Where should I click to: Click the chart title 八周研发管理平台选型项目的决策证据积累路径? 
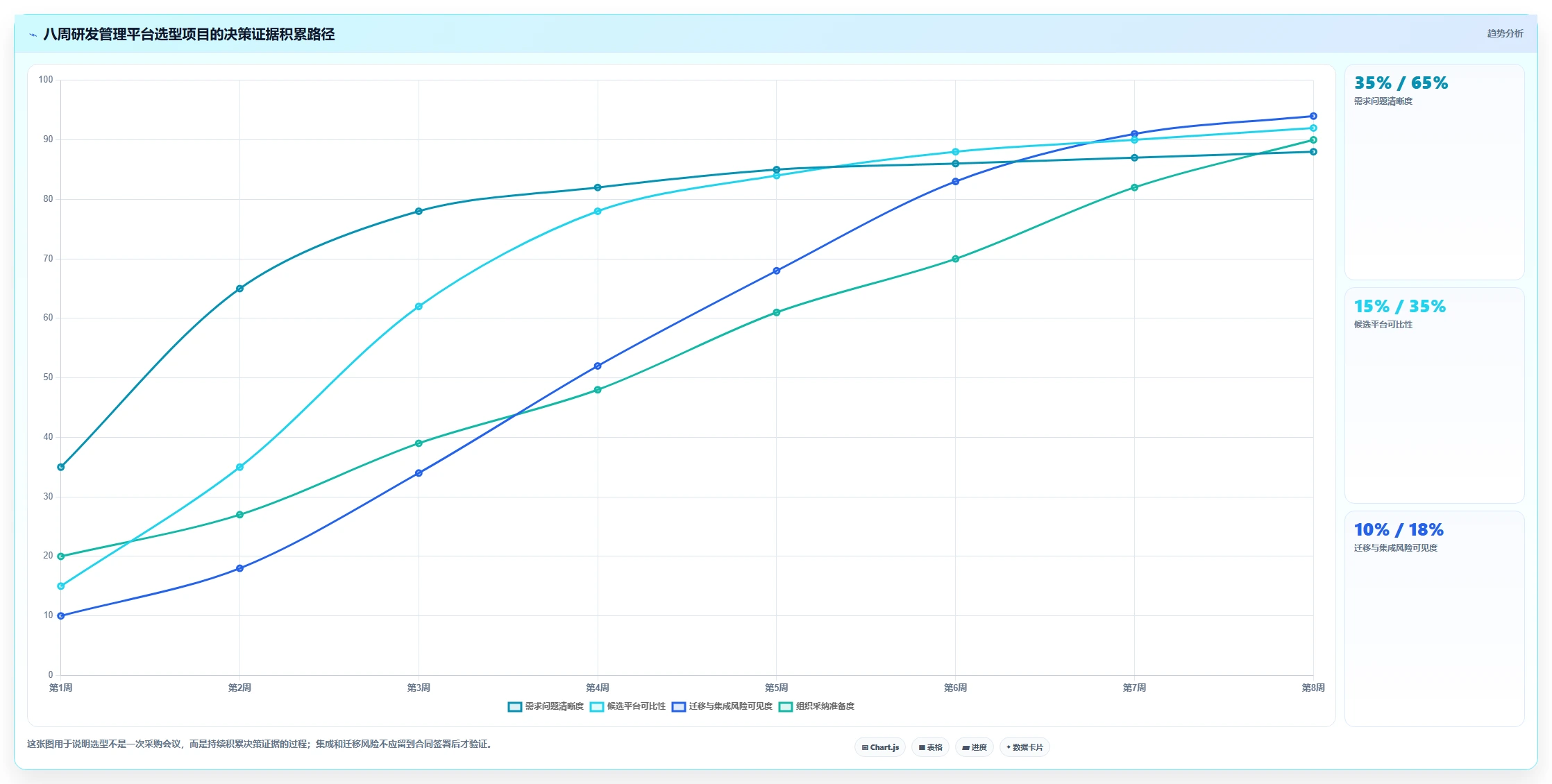tap(189, 34)
